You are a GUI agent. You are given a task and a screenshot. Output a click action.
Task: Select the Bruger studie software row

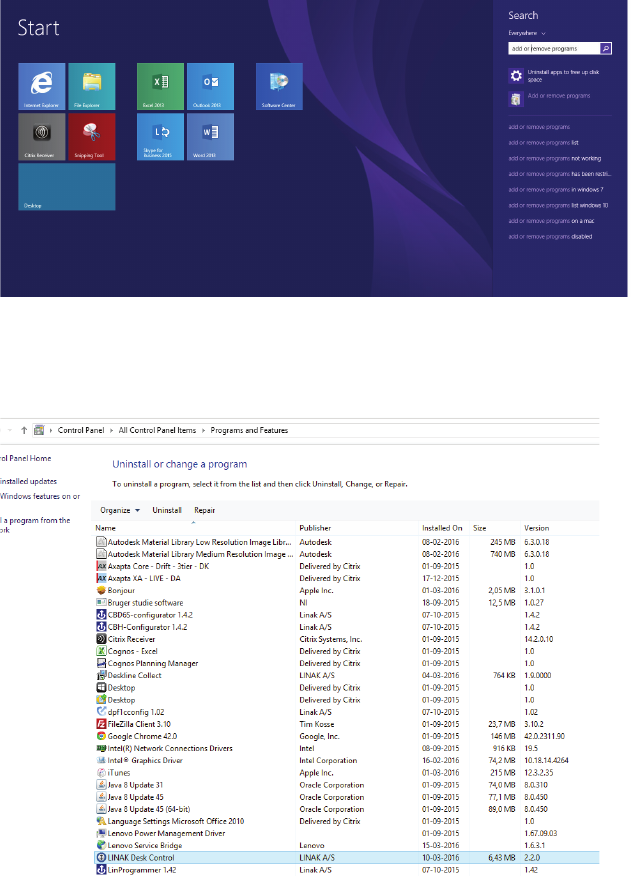[346, 603]
